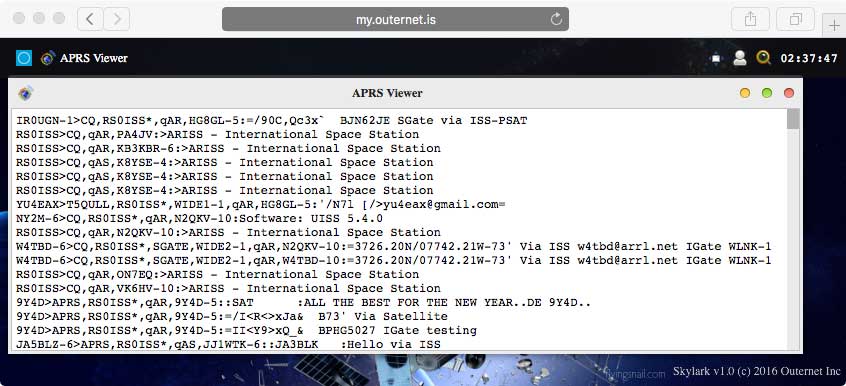Click the APRS Viewer globe icon in top bar

(x=48, y=58)
